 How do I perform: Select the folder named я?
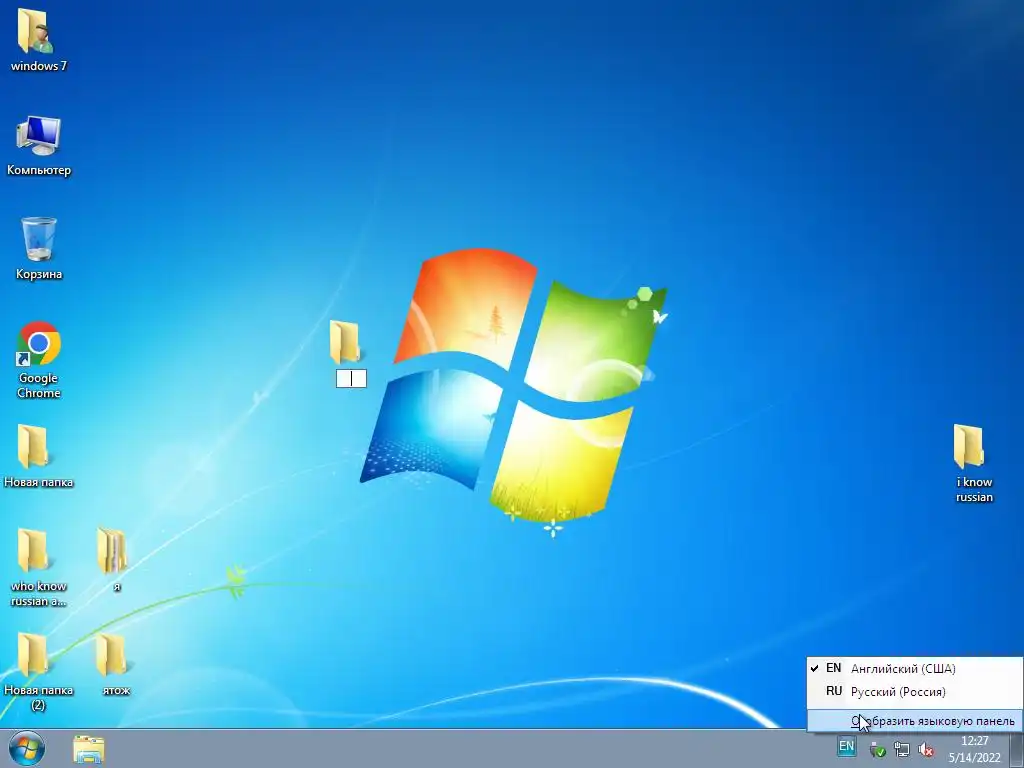112,551
